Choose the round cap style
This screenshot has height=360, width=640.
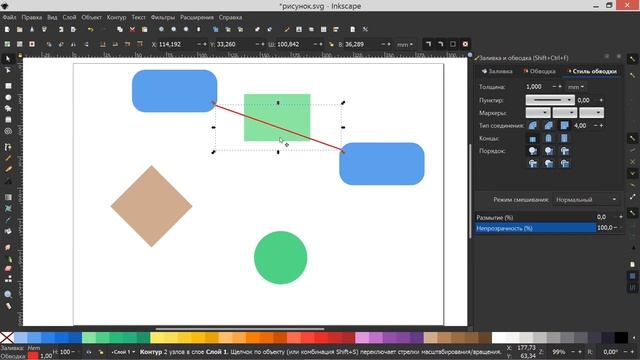(549, 138)
